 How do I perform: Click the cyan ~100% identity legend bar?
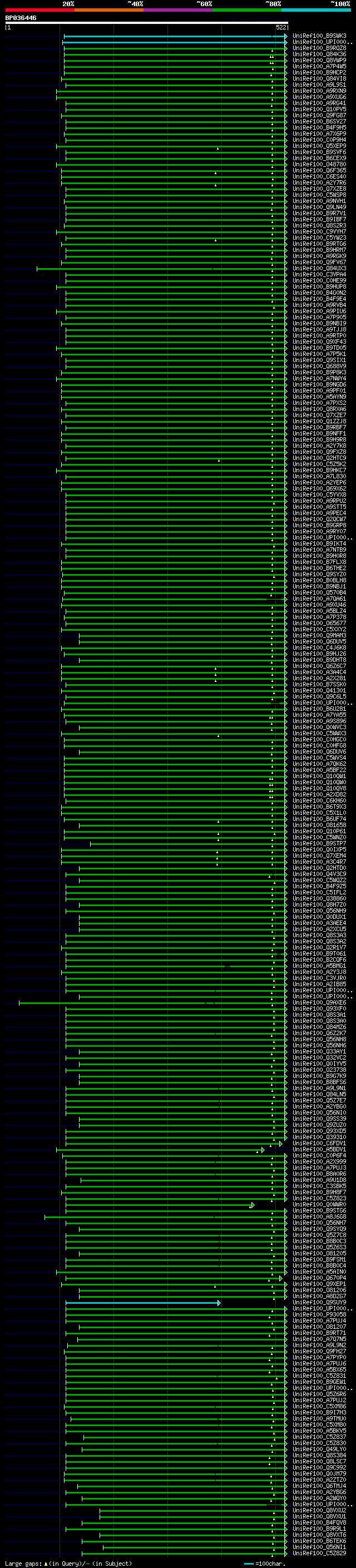317,10
